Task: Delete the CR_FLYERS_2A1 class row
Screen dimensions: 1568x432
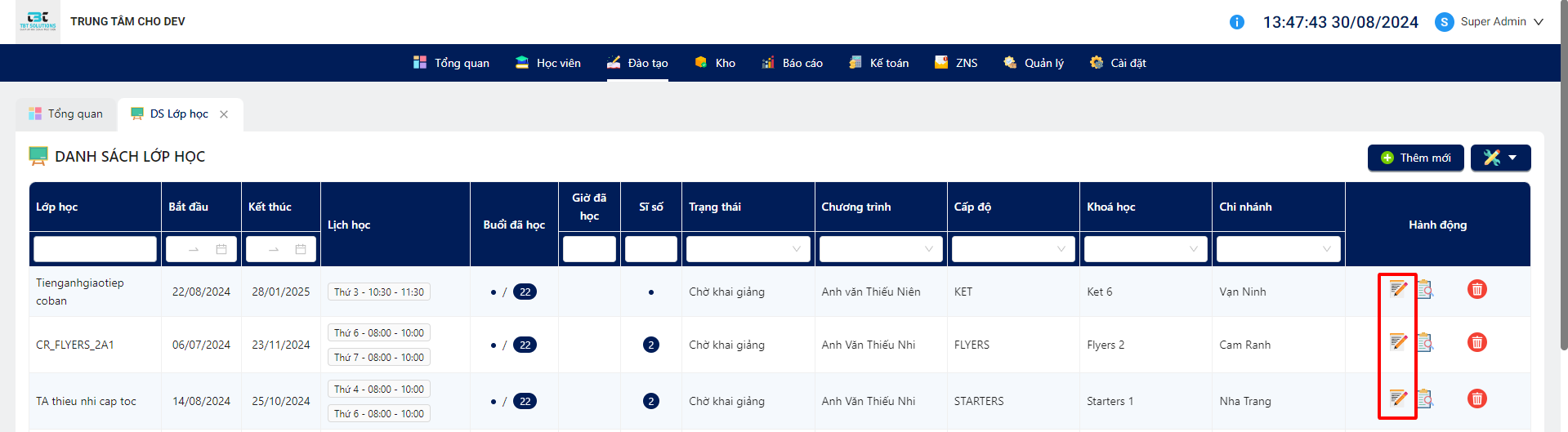Action: pyautogui.click(x=1477, y=342)
